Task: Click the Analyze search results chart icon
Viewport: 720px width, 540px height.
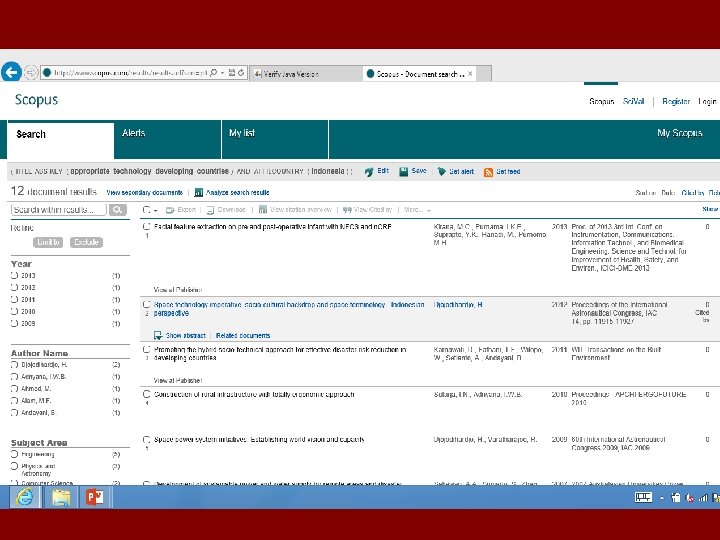Action: [x=198, y=192]
